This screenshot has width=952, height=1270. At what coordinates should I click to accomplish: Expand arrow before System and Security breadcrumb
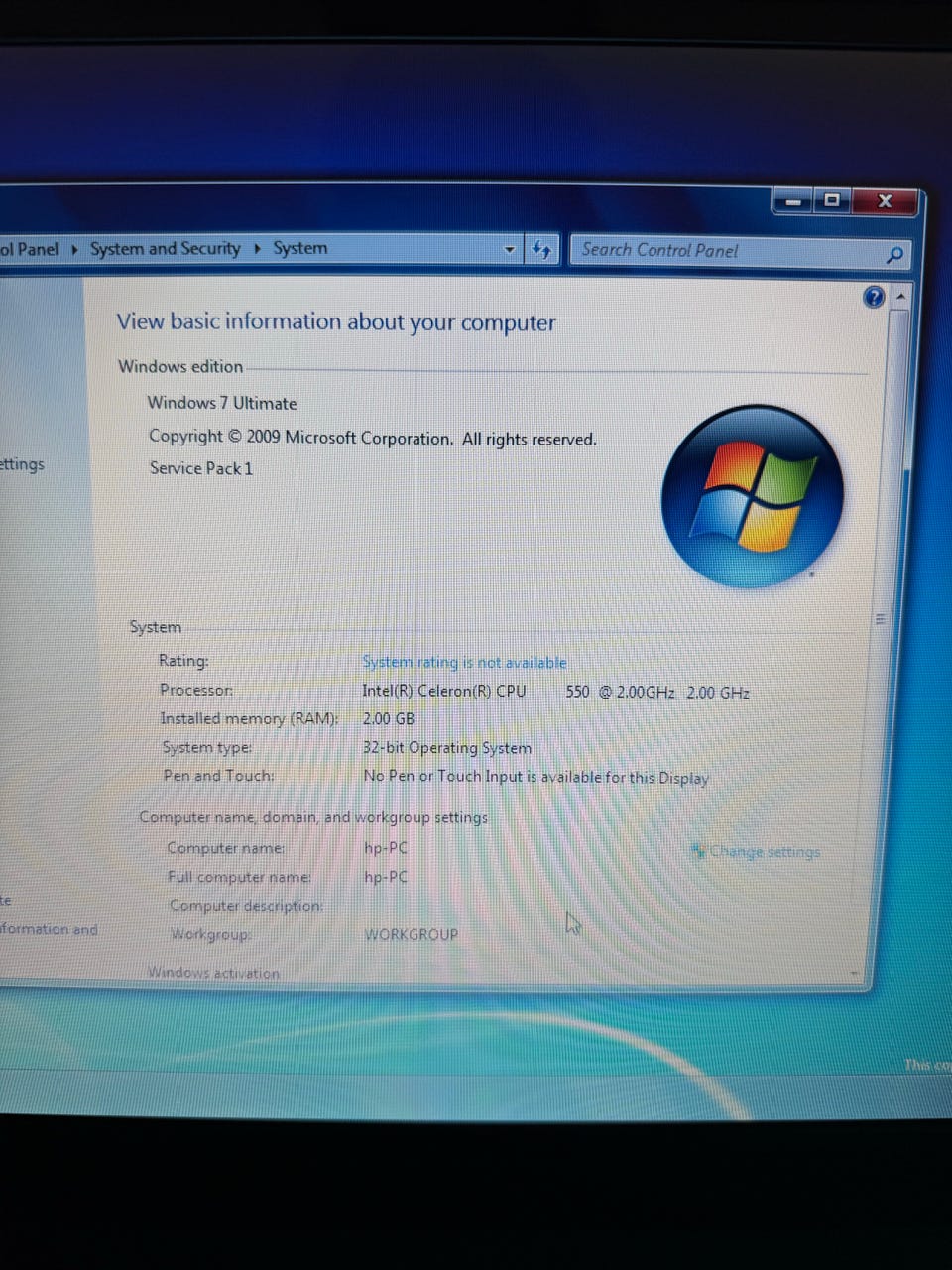pos(75,249)
